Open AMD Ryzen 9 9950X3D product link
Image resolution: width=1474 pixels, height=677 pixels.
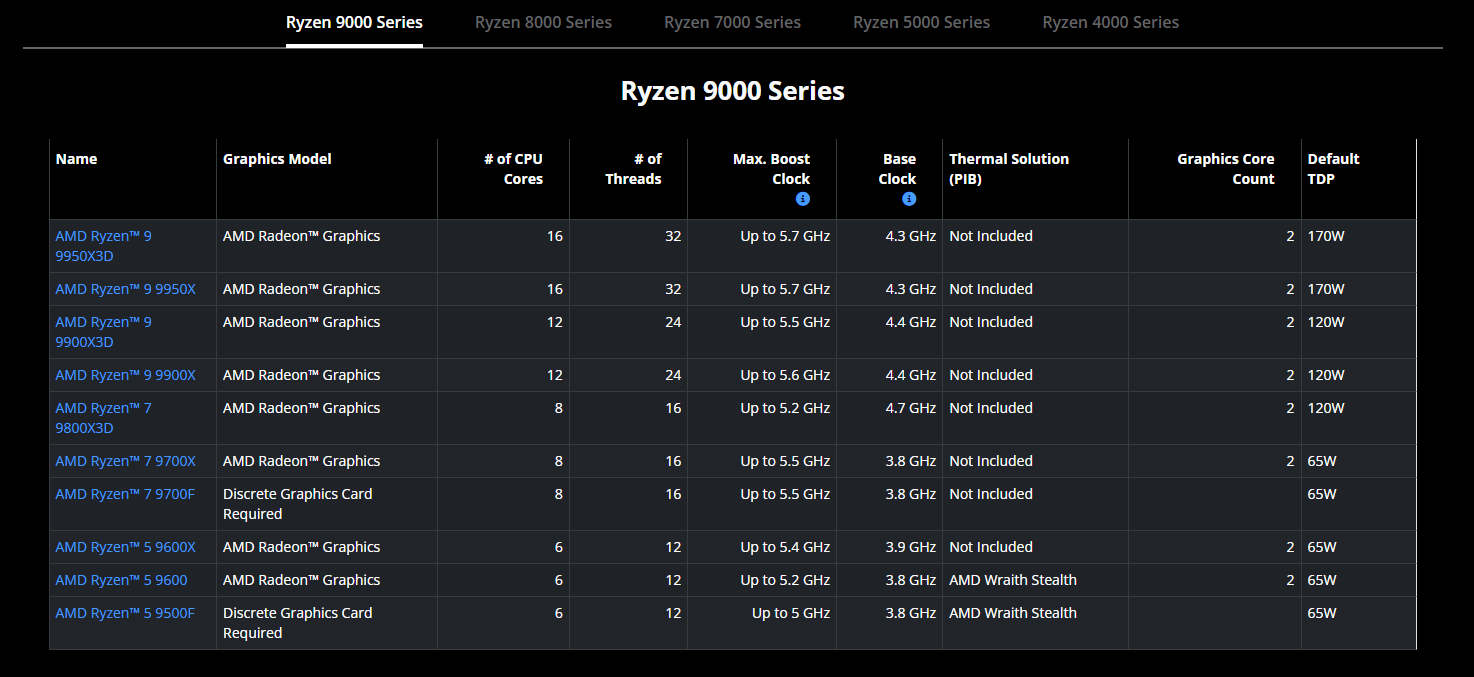coord(103,246)
